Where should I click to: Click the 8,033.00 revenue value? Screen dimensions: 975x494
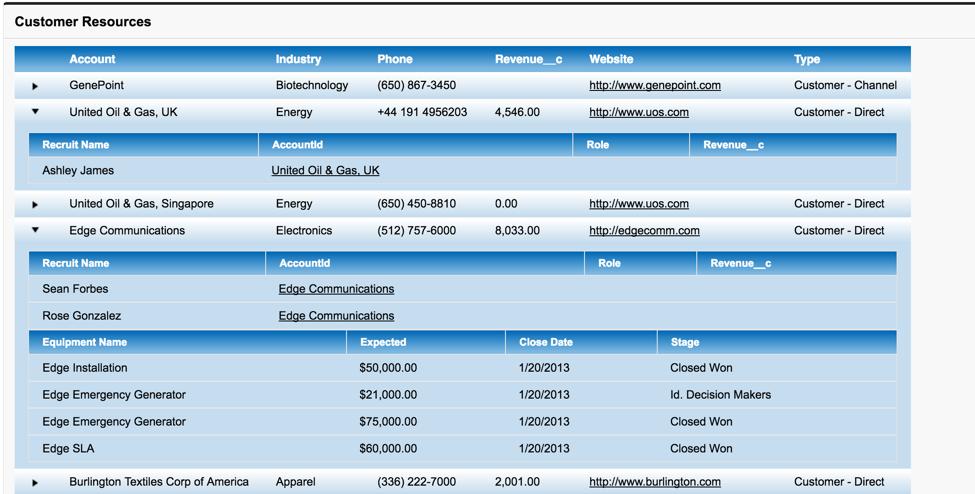517,230
